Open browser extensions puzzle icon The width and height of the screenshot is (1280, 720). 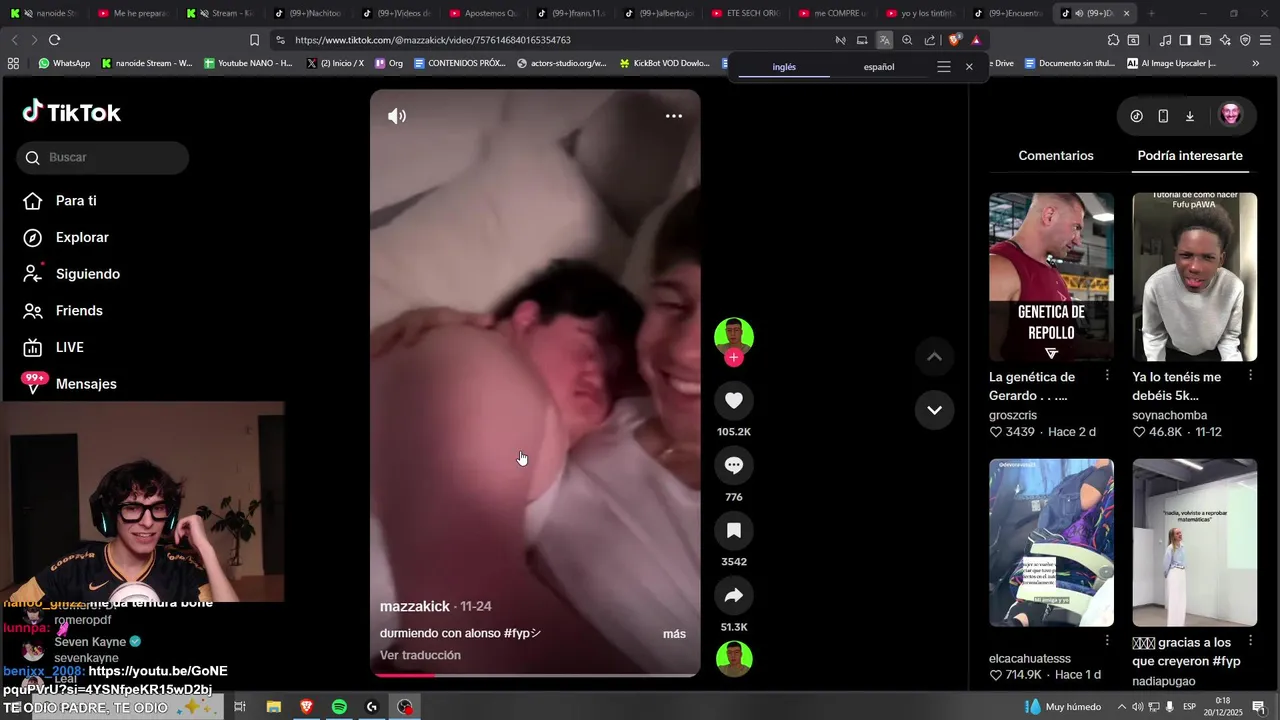(1113, 40)
